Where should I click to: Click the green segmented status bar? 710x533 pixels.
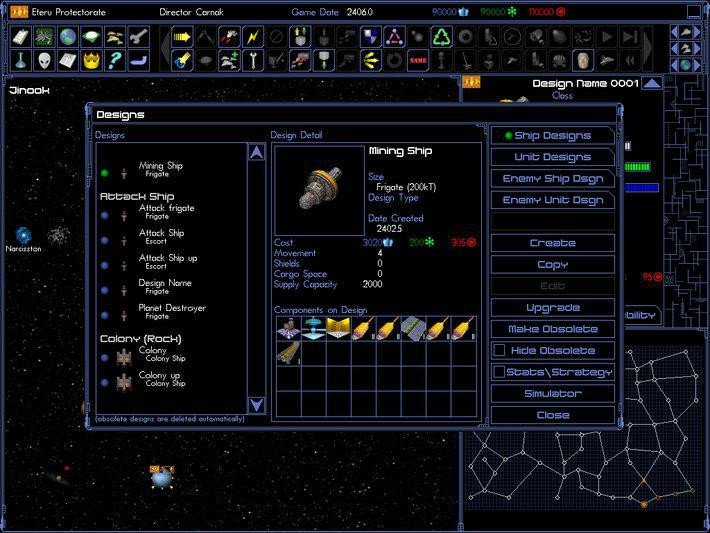(638, 167)
